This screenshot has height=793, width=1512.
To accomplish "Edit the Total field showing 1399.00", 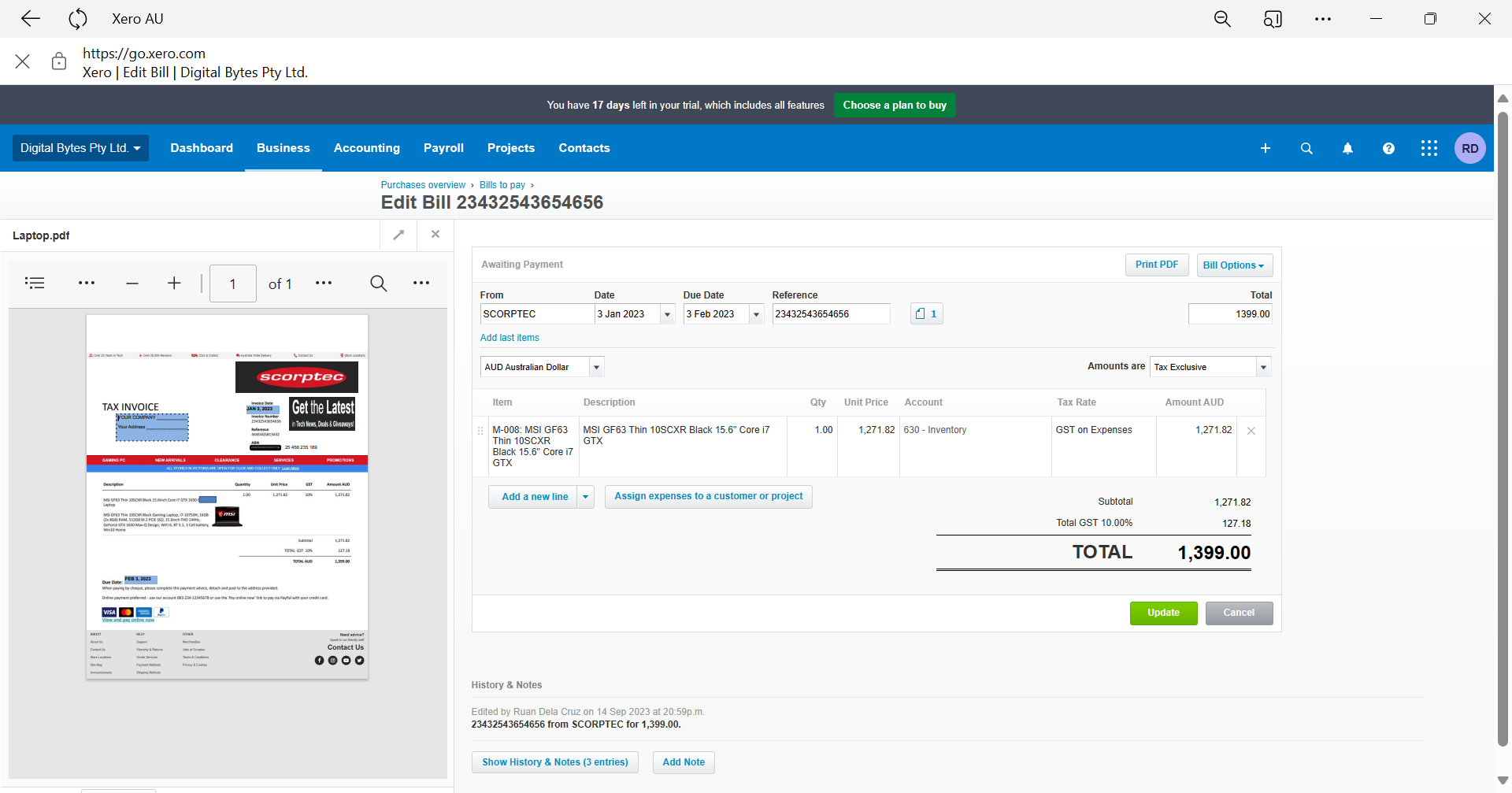I will tap(1230, 314).
